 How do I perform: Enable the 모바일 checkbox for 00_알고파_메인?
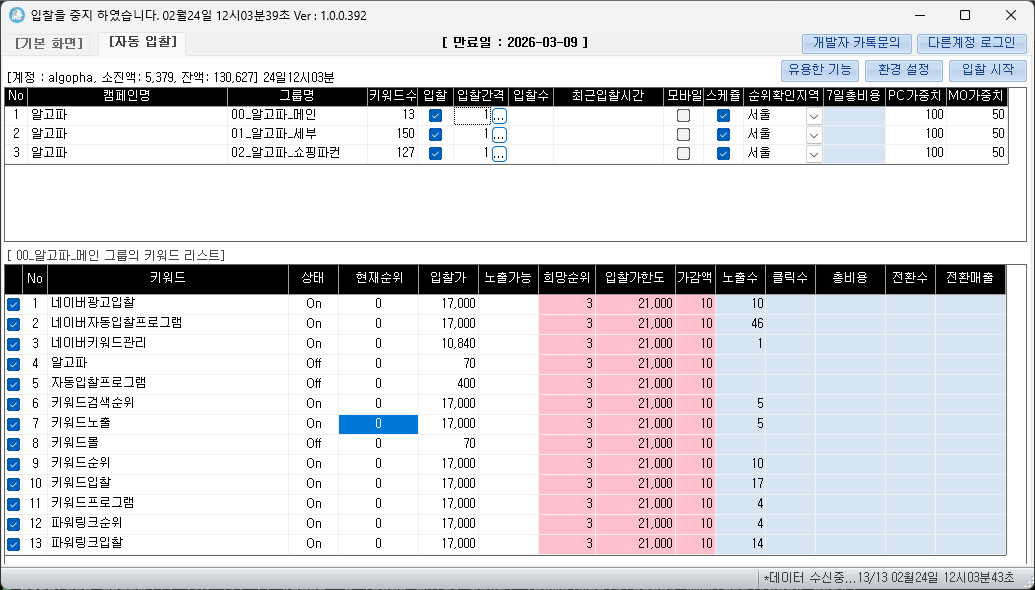[686, 116]
